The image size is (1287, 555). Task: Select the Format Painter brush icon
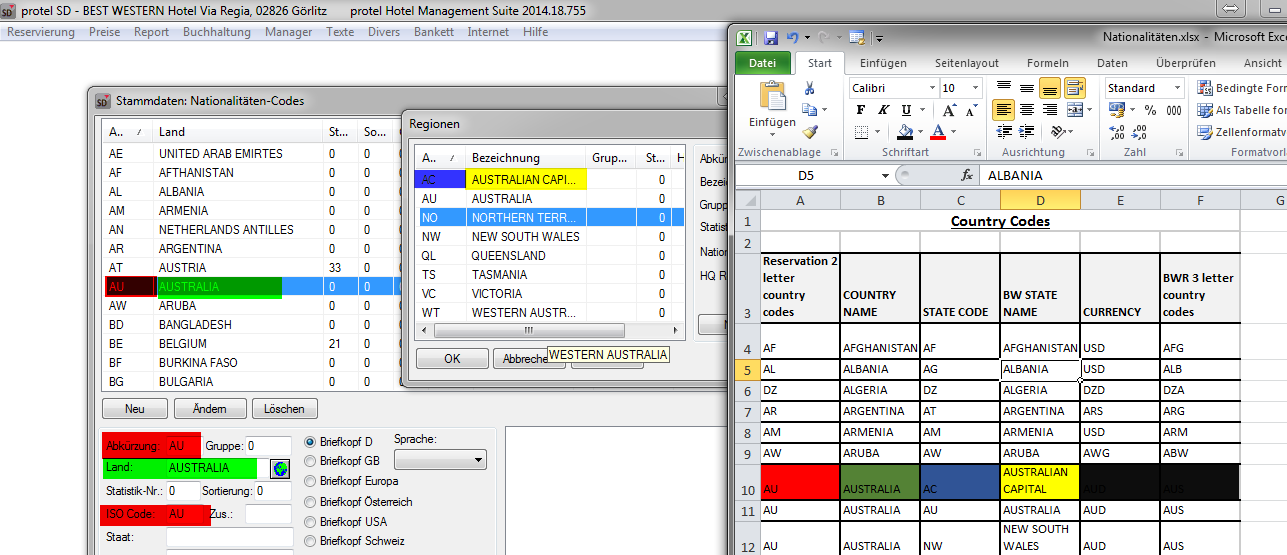click(x=809, y=131)
